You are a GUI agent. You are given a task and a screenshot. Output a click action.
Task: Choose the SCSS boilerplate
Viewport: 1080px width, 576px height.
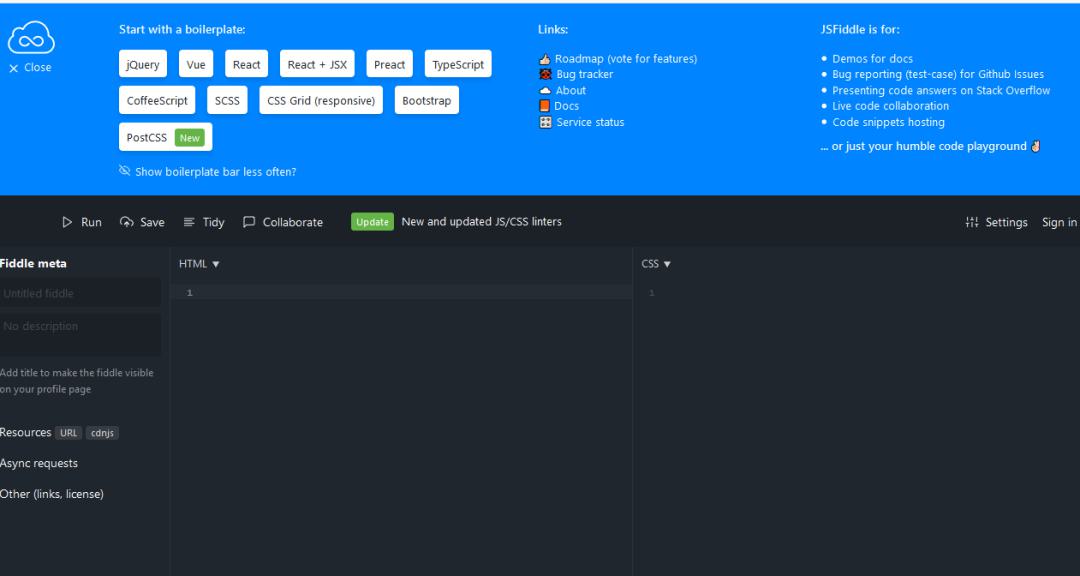point(227,101)
